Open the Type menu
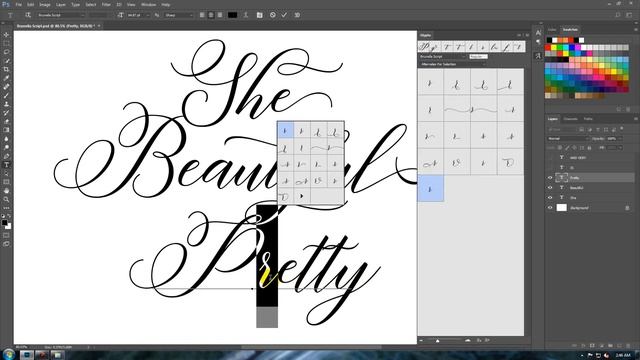The height and width of the screenshot is (360, 640). [76, 4]
